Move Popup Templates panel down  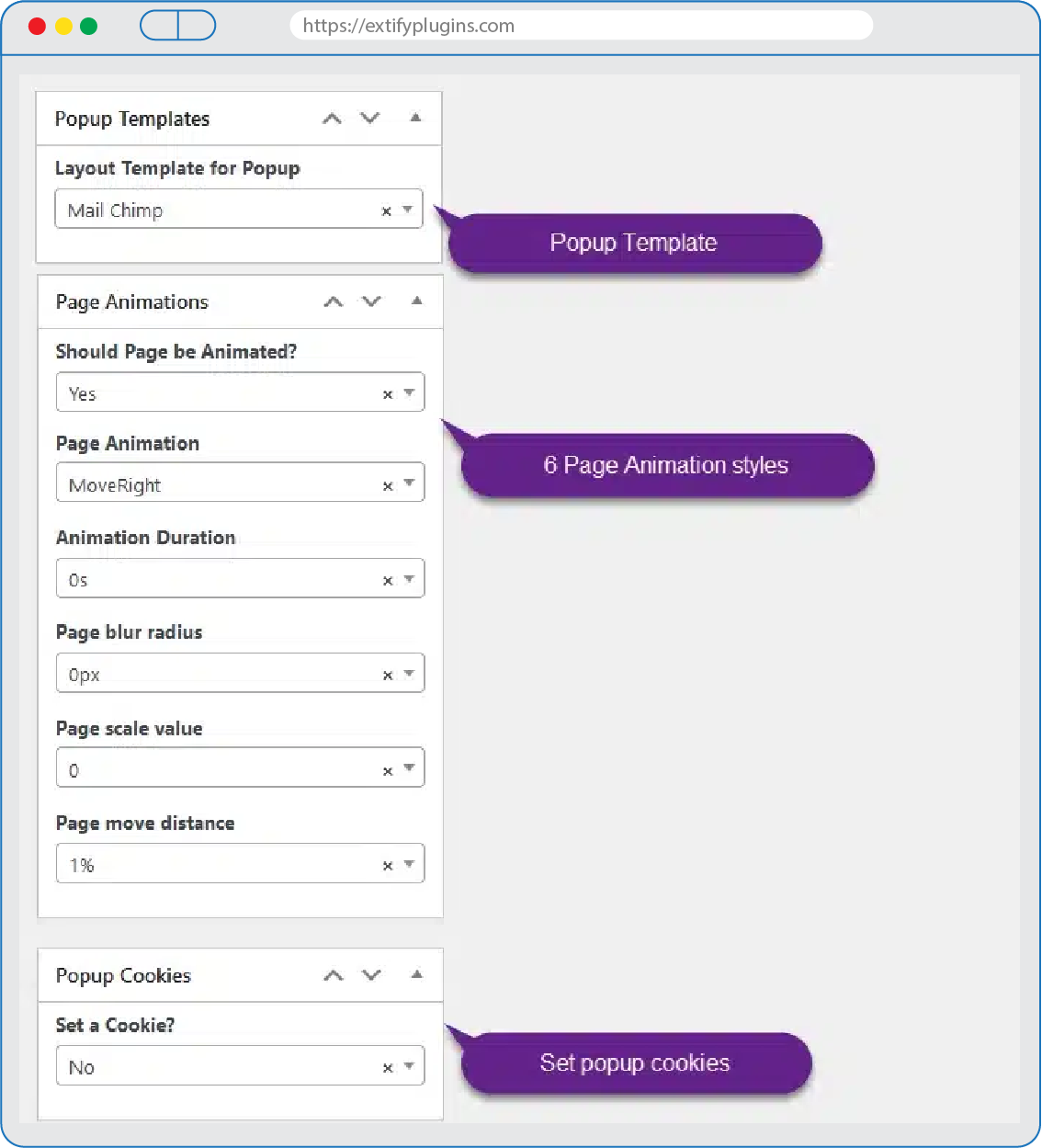tap(369, 118)
